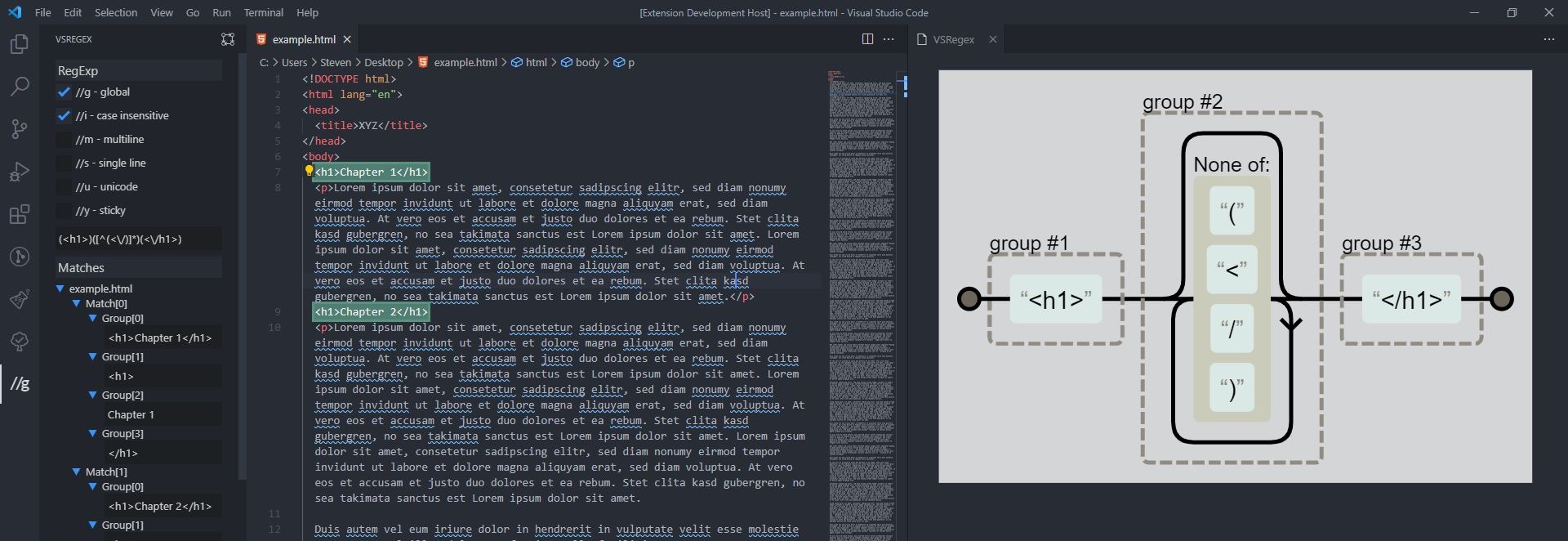Viewport: 1568px width, 541px height.
Task: Click the RegExp section header
Action: 138,71
